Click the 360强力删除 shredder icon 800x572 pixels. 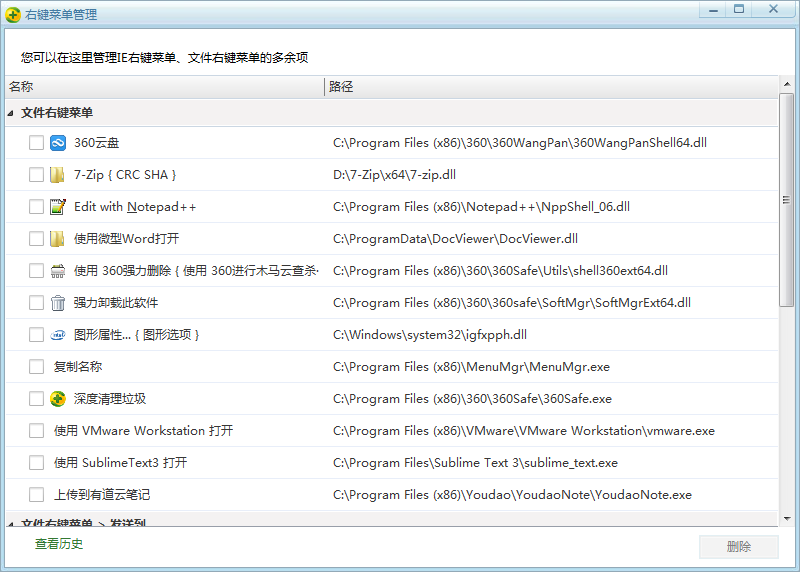pyautogui.click(x=58, y=271)
